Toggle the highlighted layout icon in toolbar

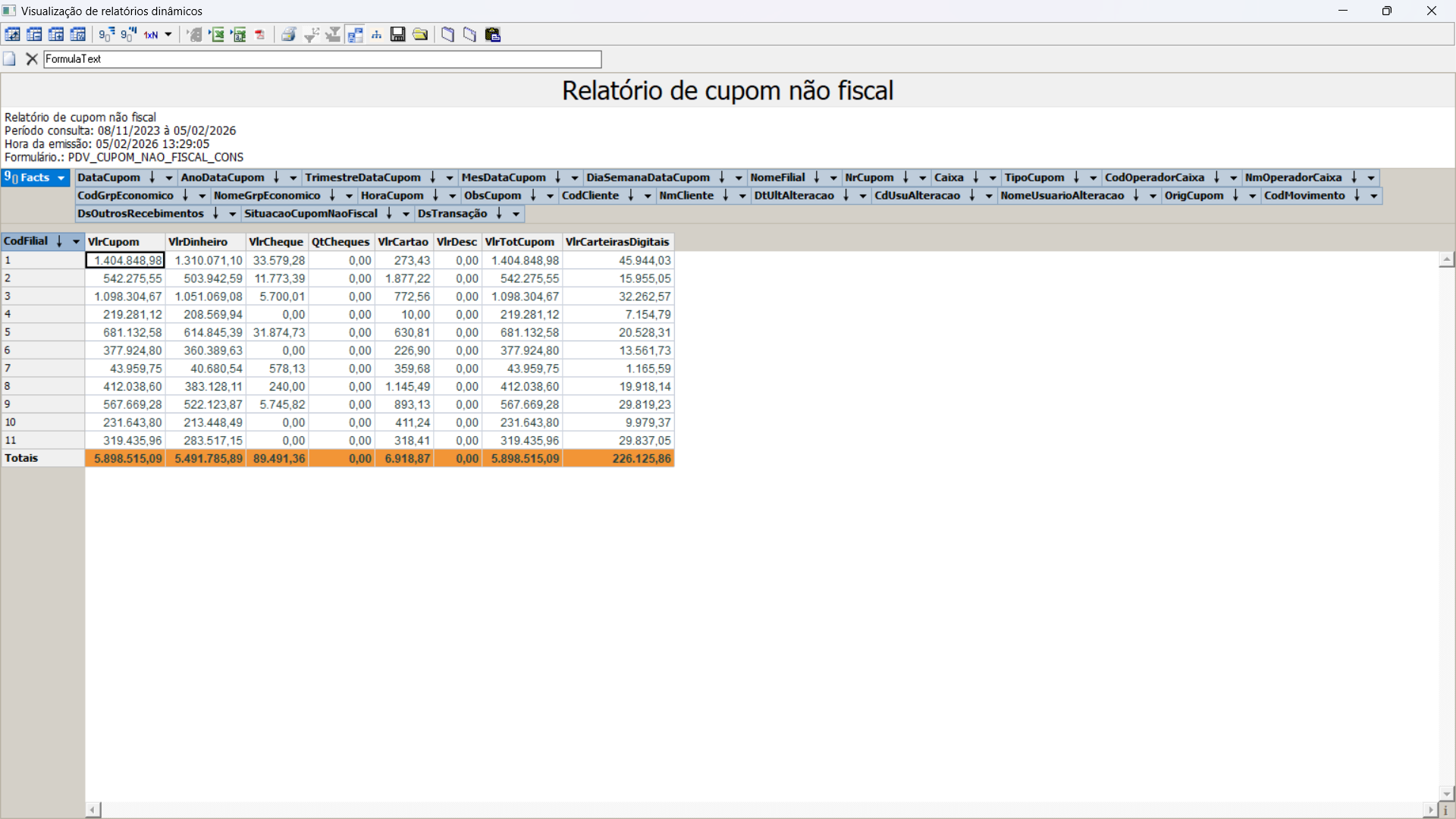coord(355,35)
